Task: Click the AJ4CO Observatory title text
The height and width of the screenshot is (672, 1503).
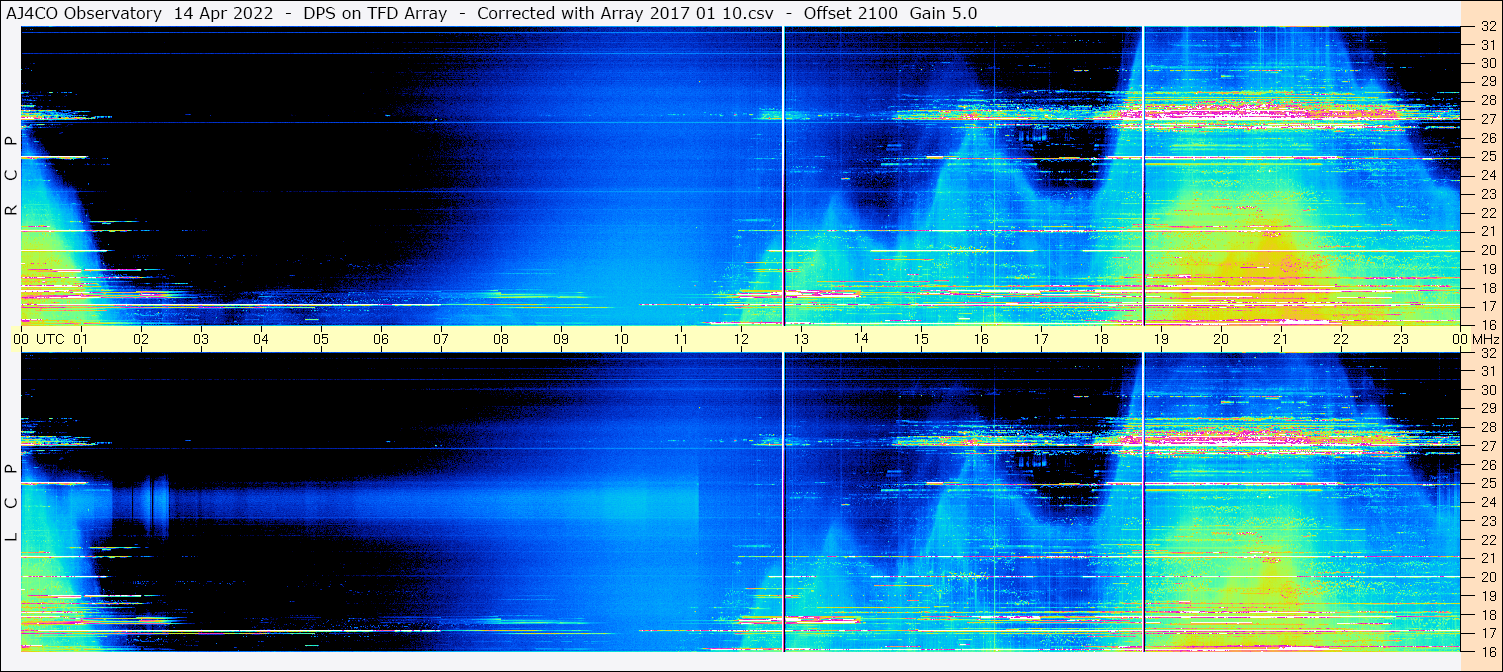Action: point(84,13)
